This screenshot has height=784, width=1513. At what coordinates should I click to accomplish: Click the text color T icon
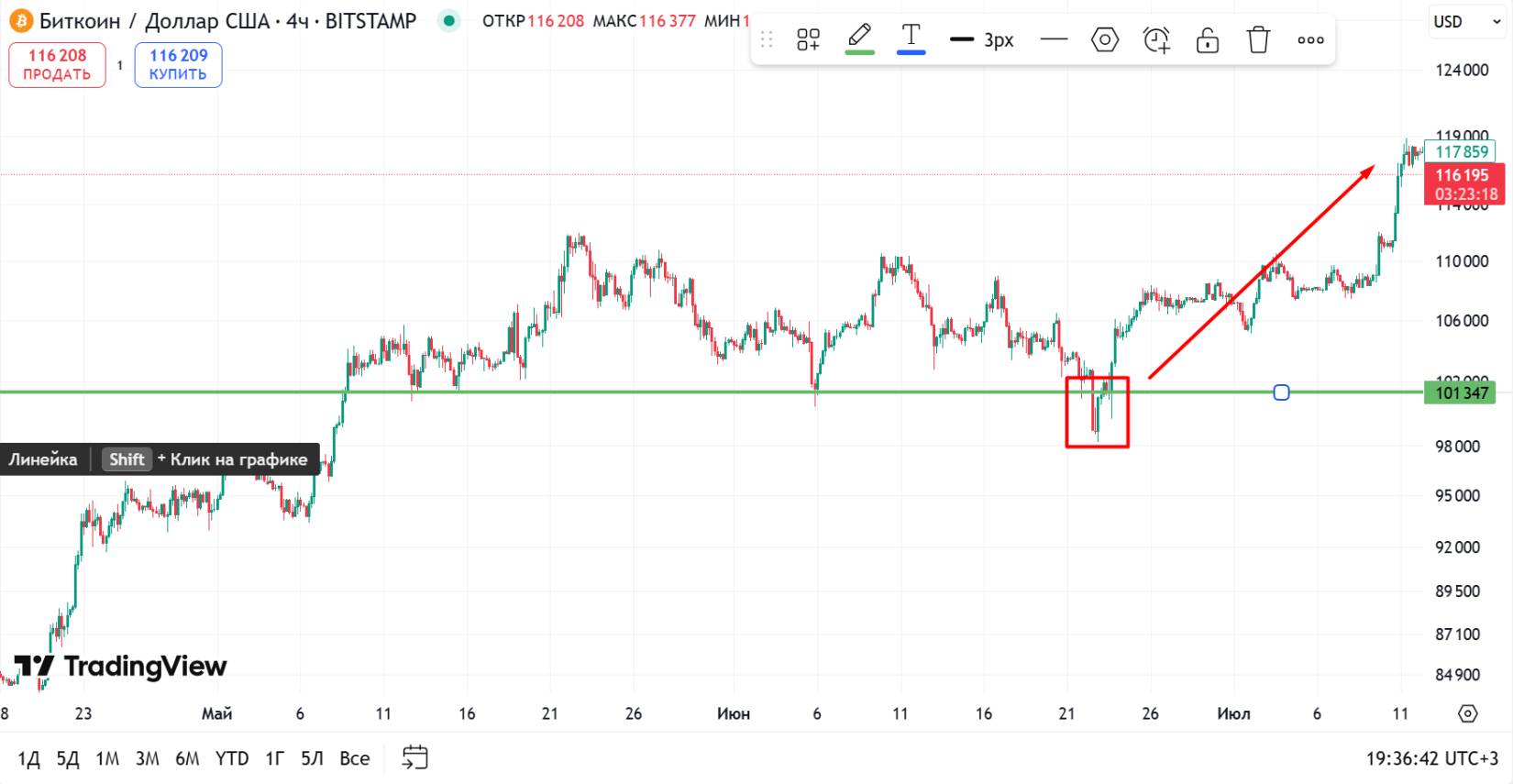click(911, 39)
